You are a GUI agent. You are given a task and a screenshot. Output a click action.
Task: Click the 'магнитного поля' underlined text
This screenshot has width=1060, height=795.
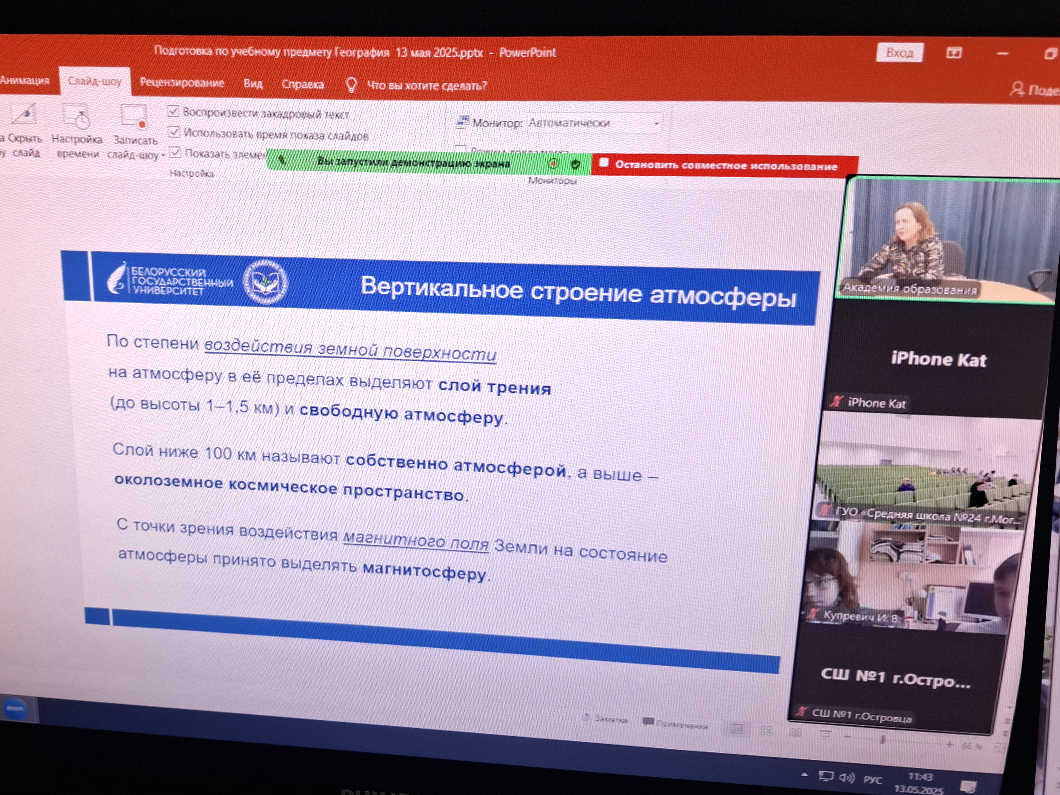click(416, 539)
